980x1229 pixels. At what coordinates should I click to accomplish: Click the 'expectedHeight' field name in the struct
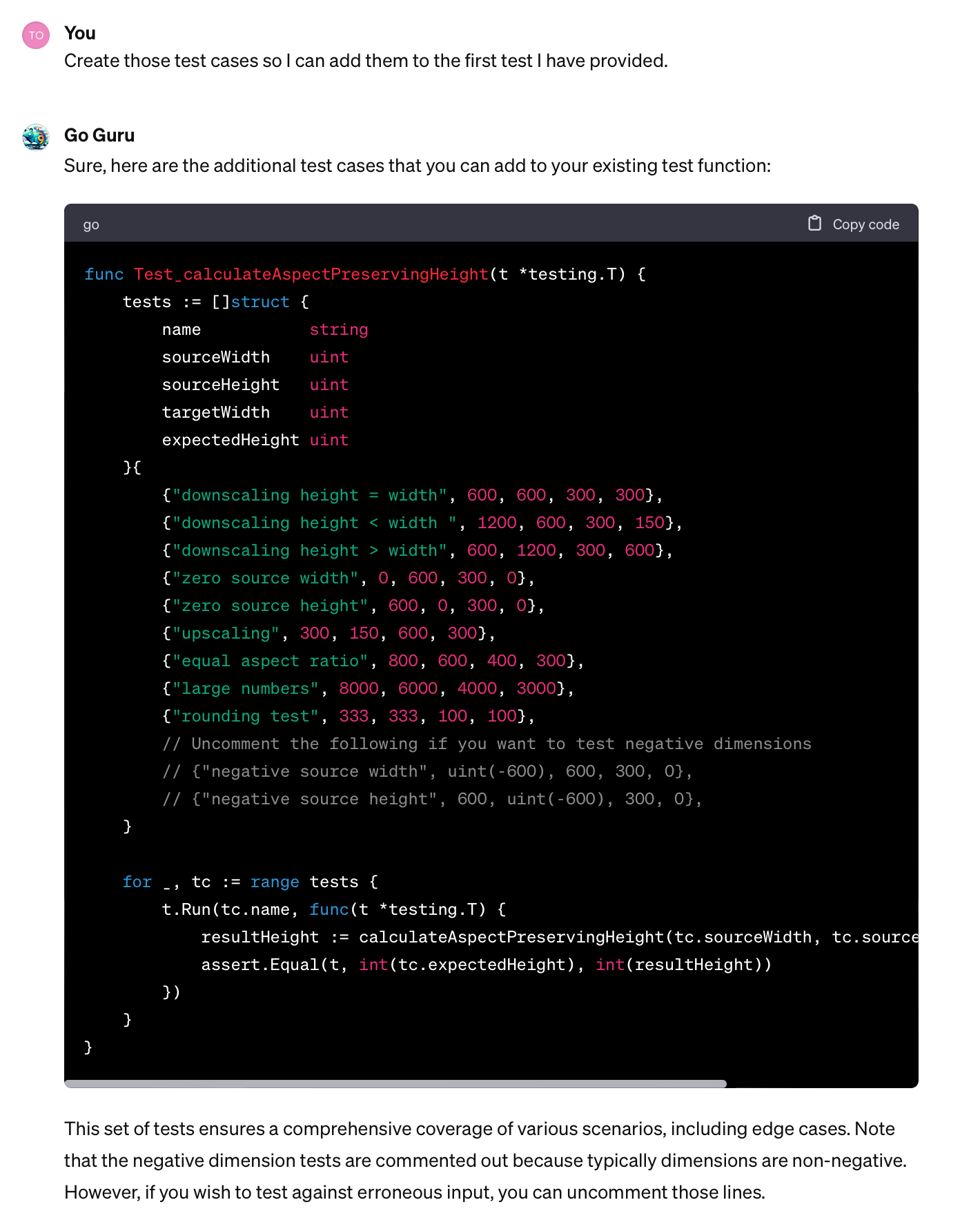(231, 440)
